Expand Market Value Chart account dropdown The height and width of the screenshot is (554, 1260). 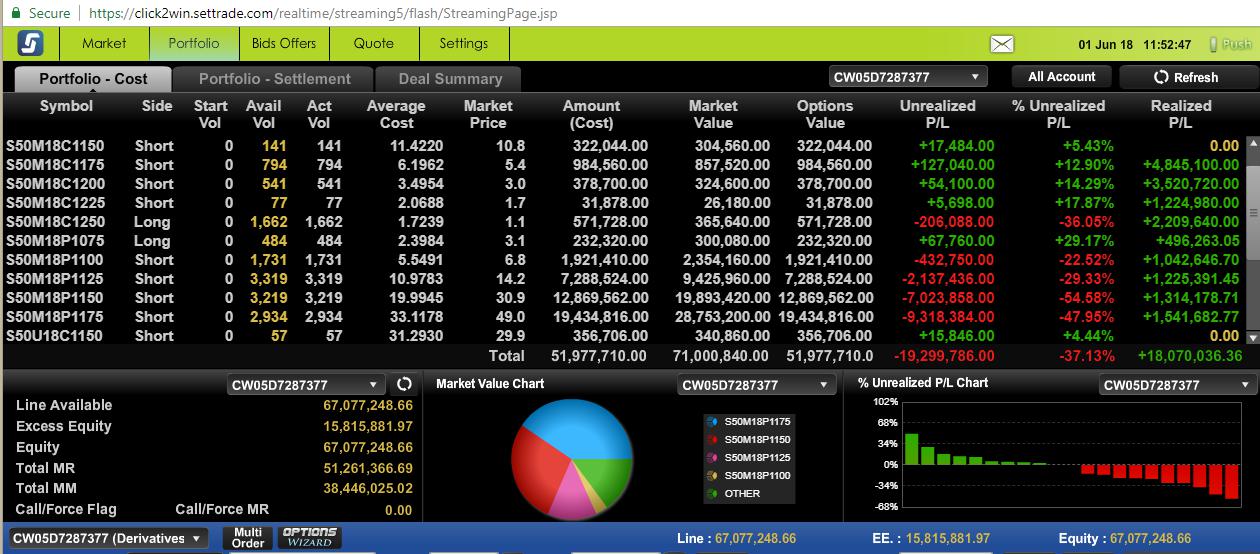[x=756, y=385]
